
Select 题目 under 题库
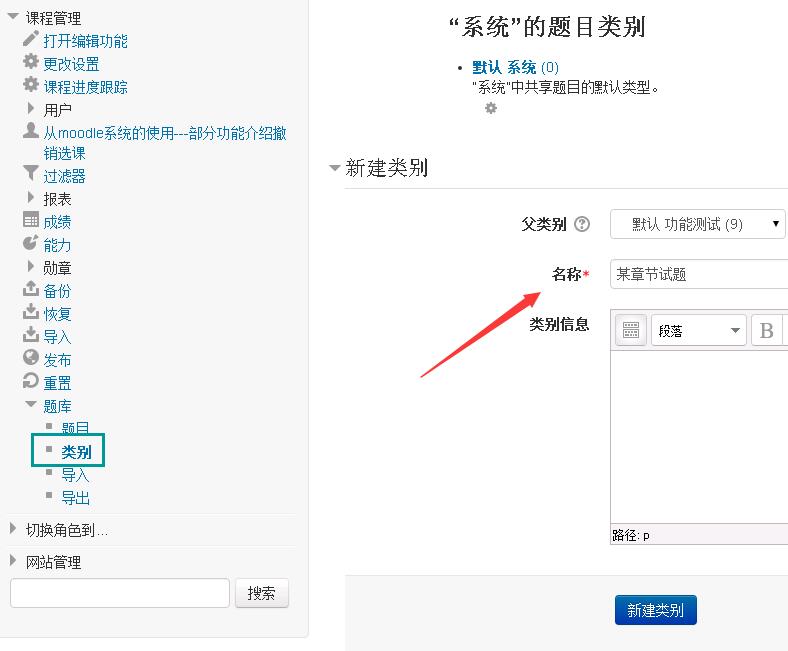point(75,428)
